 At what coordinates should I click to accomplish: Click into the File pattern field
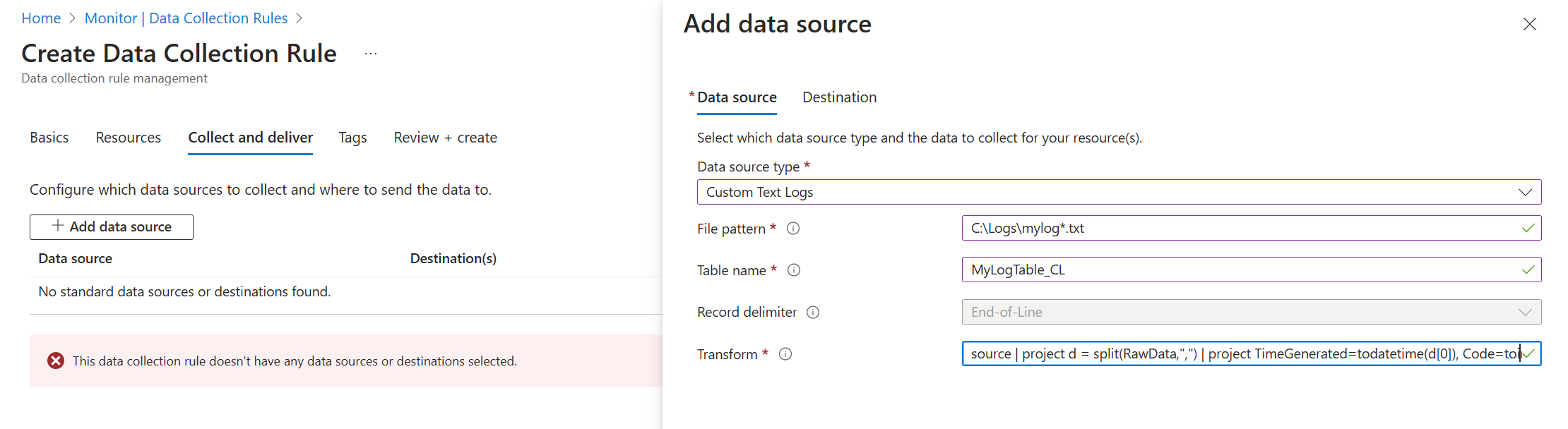[x=1236, y=229]
